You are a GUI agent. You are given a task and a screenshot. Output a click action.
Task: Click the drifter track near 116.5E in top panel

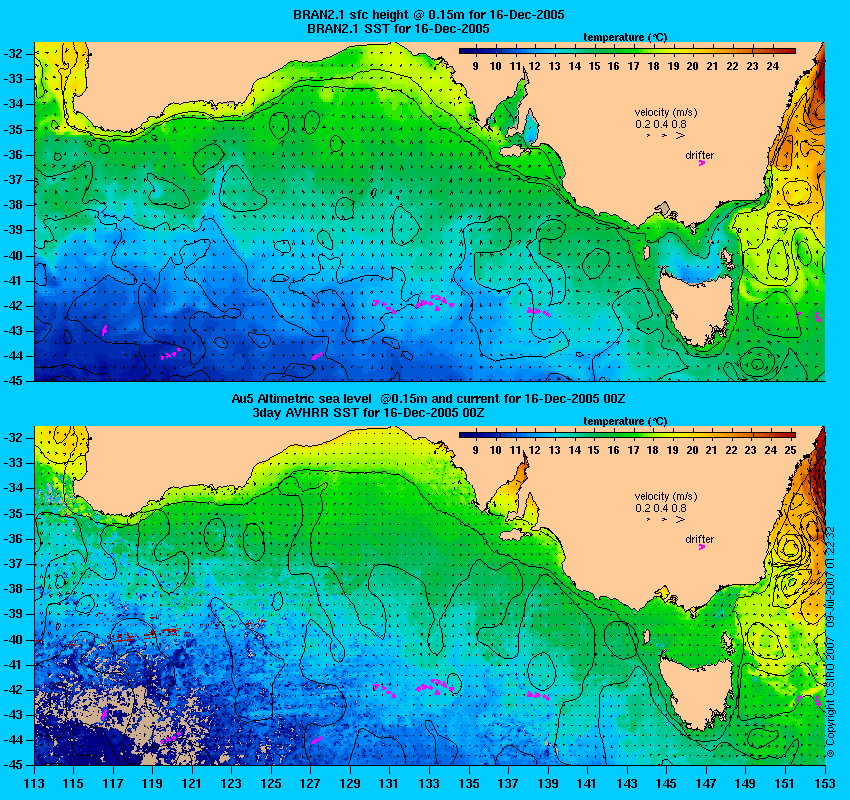point(105,330)
